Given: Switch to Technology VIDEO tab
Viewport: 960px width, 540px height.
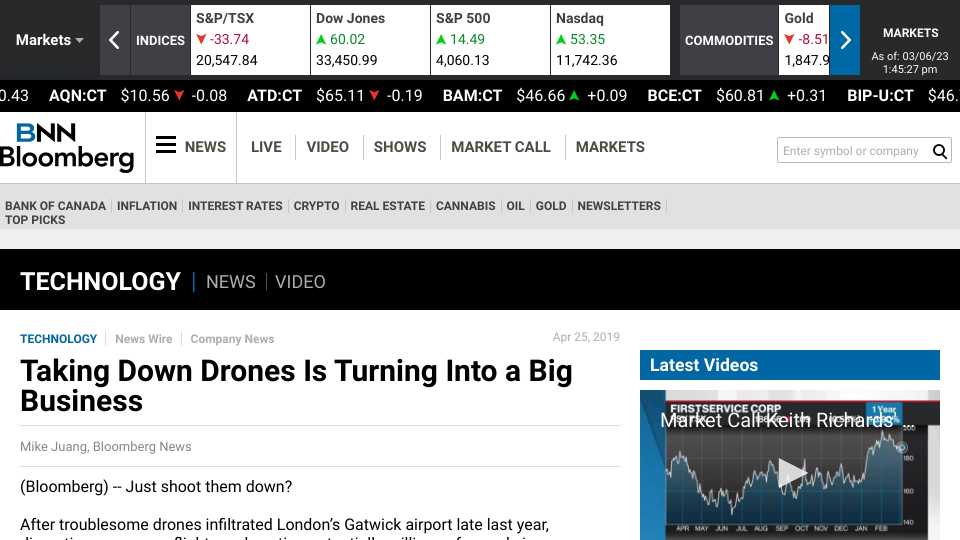Looking at the screenshot, I should [x=300, y=282].
